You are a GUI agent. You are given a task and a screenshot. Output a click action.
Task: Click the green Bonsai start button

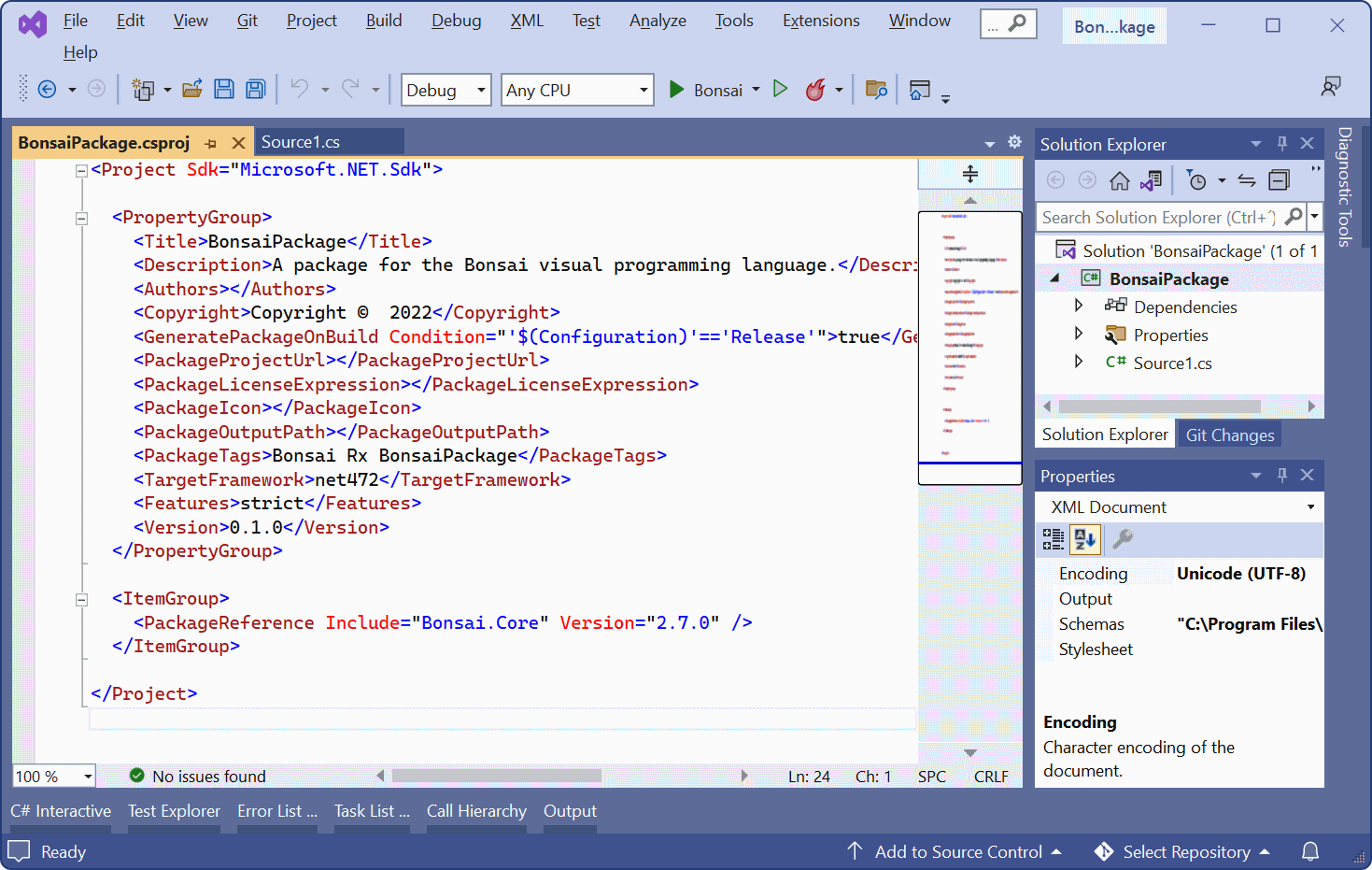705,90
